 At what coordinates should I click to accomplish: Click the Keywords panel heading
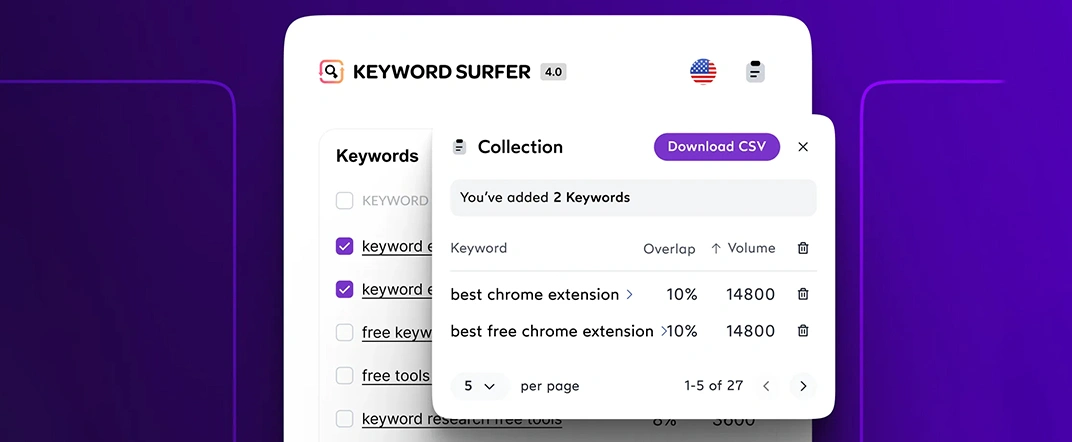[377, 156]
